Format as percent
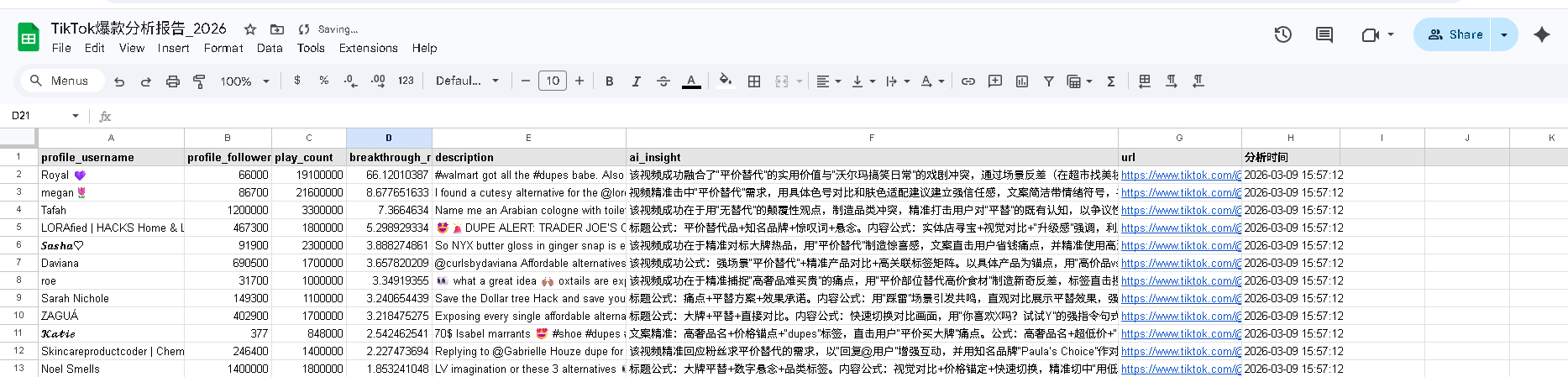The width and height of the screenshot is (1568, 377). pos(323,81)
